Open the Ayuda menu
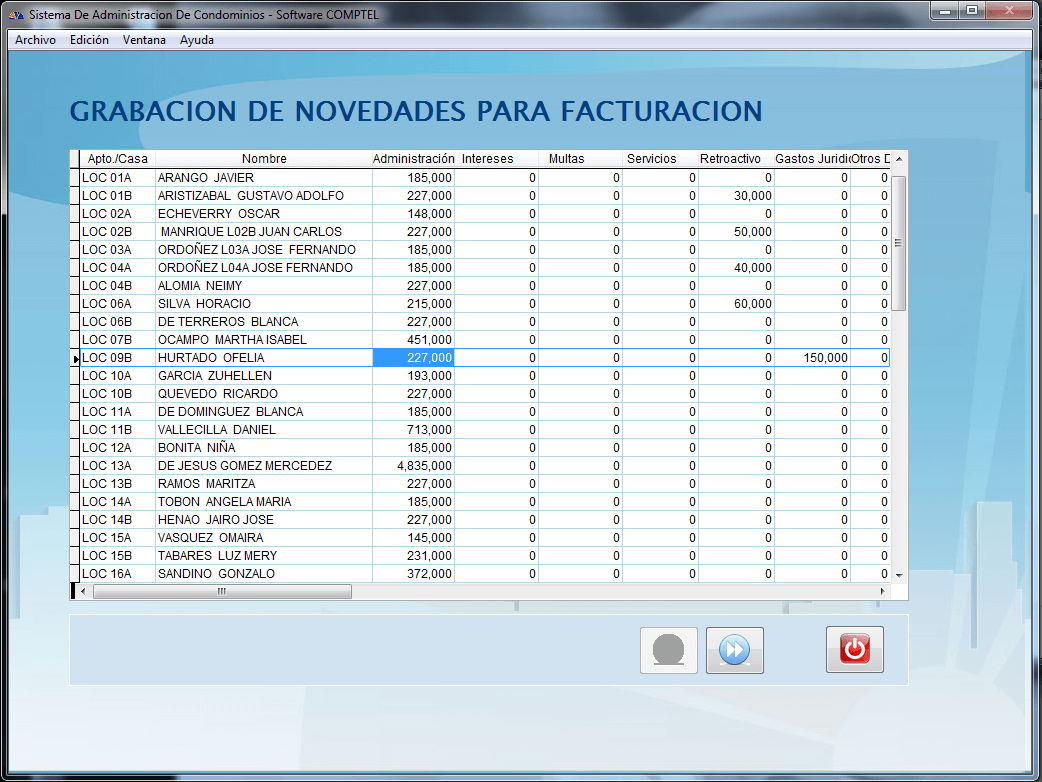The image size is (1042, 782). click(x=197, y=40)
